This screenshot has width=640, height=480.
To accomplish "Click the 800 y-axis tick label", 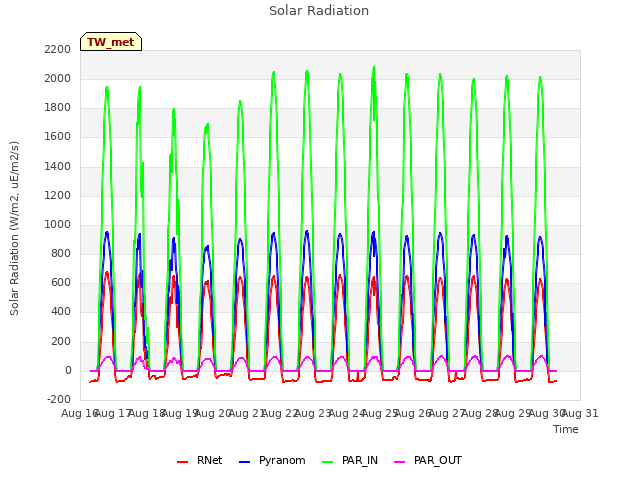I will pos(61,253).
